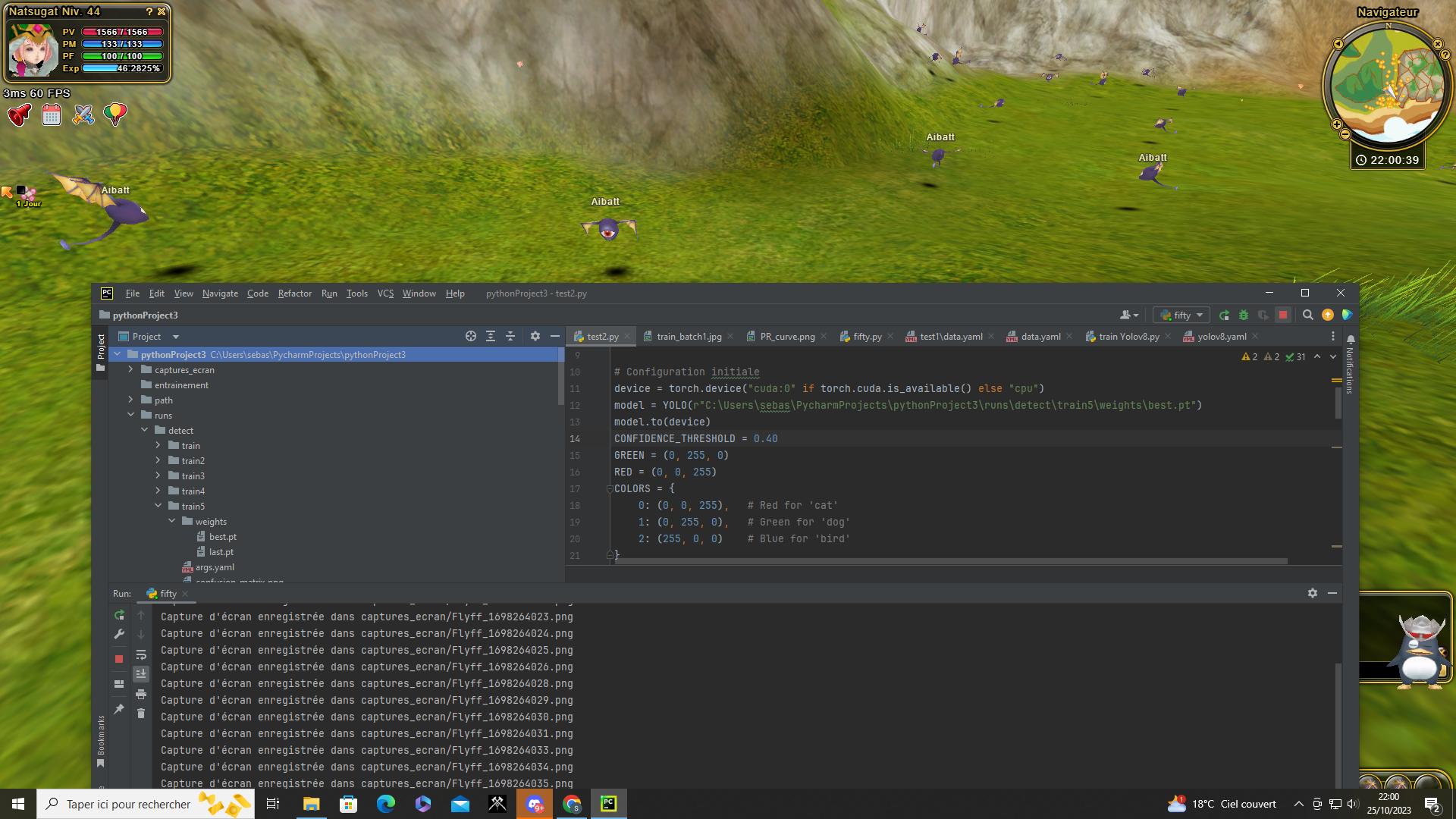Collapse the detect folder
Image resolution: width=1456 pixels, height=819 pixels.
144,431
